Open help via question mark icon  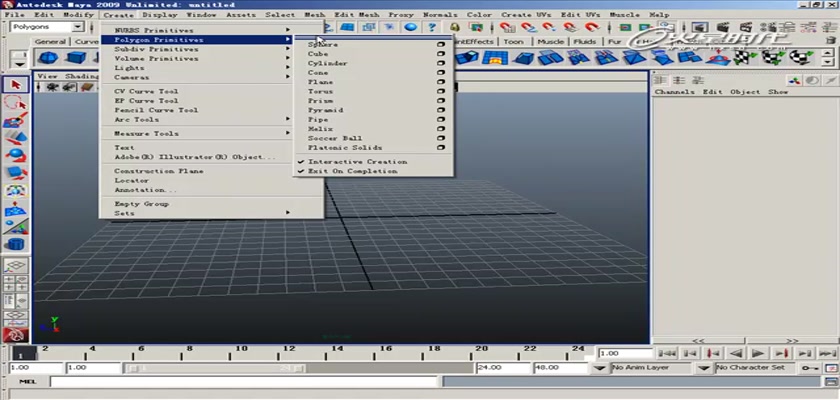[432, 27]
